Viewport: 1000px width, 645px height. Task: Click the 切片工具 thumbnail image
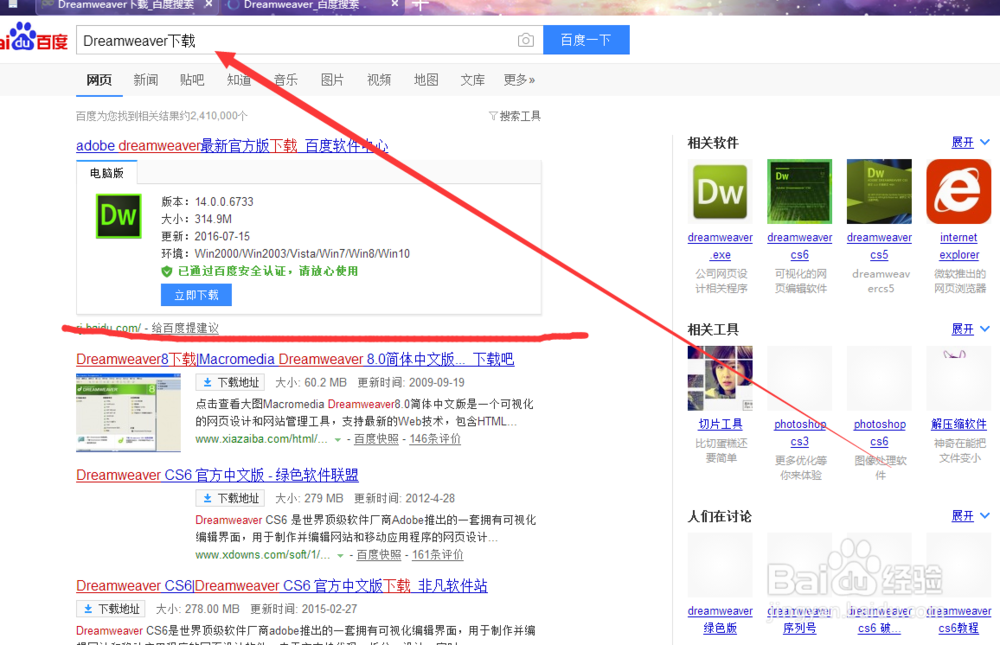coord(720,378)
